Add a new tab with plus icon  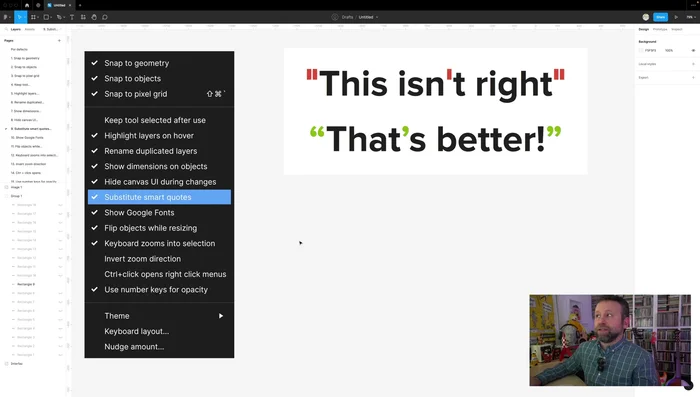80,5
